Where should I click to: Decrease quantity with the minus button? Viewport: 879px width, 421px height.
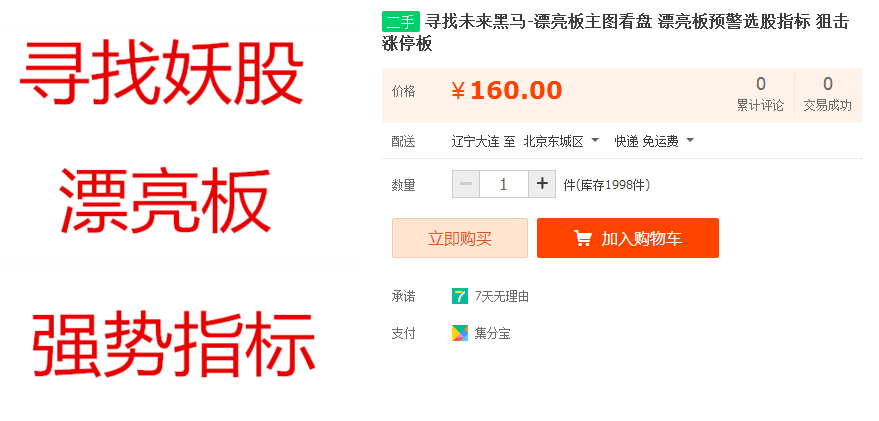click(x=466, y=184)
